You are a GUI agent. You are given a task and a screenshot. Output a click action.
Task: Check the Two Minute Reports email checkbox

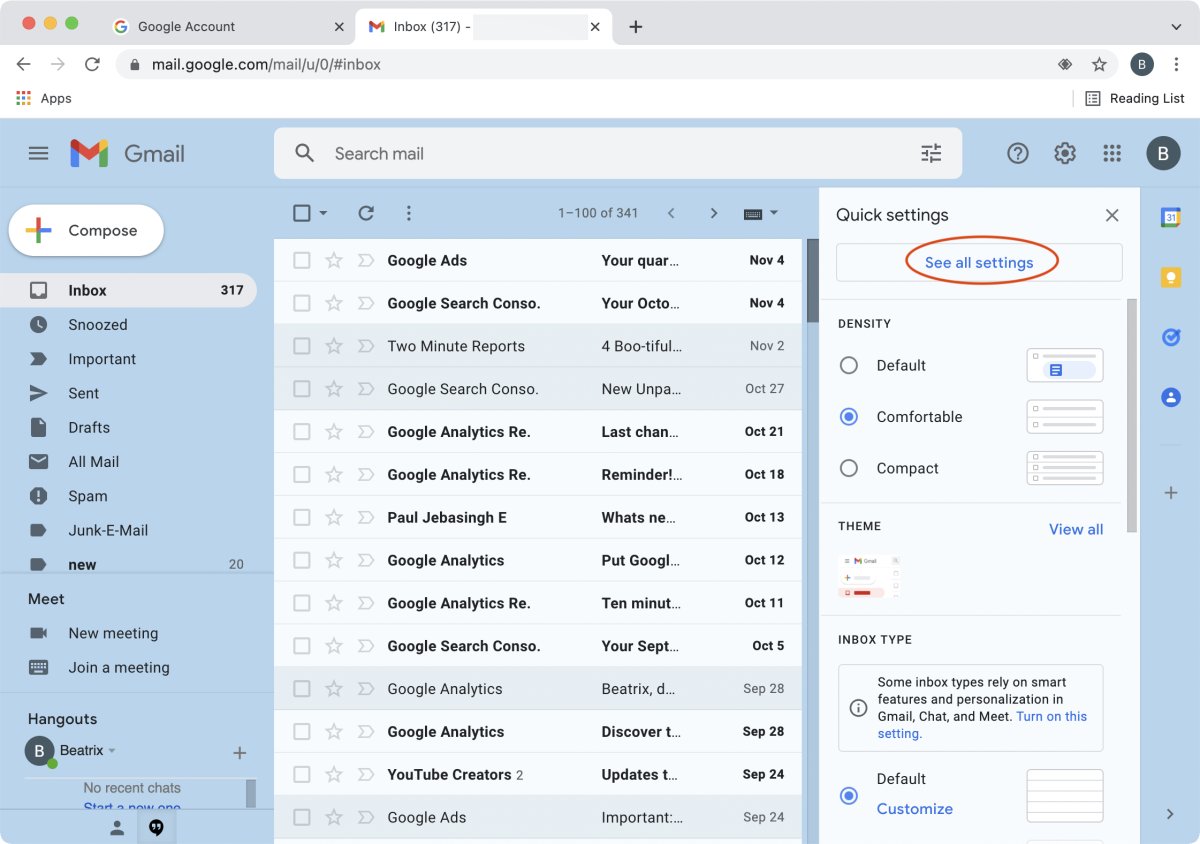point(301,346)
